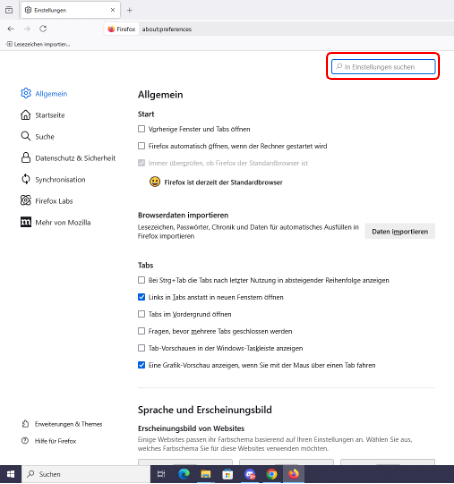Launch Microsoft Edge from the taskbar
This screenshot has width=454, height=484.
184,474
